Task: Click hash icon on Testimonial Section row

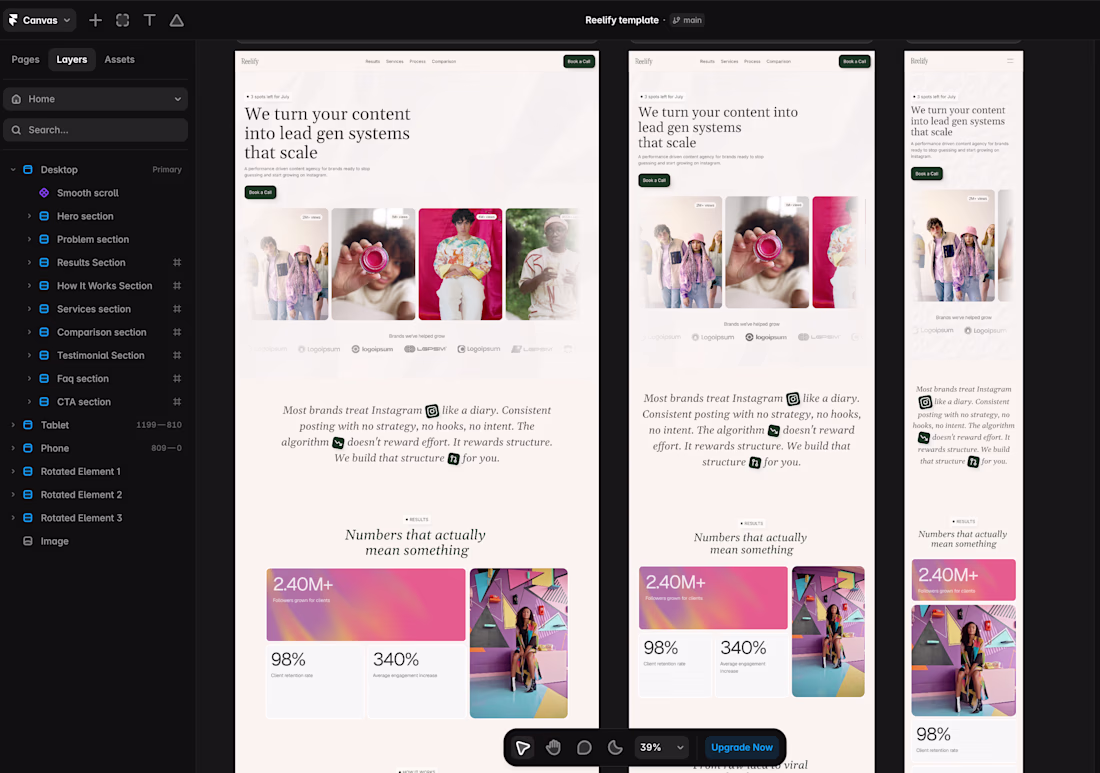Action: pyautogui.click(x=177, y=355)
